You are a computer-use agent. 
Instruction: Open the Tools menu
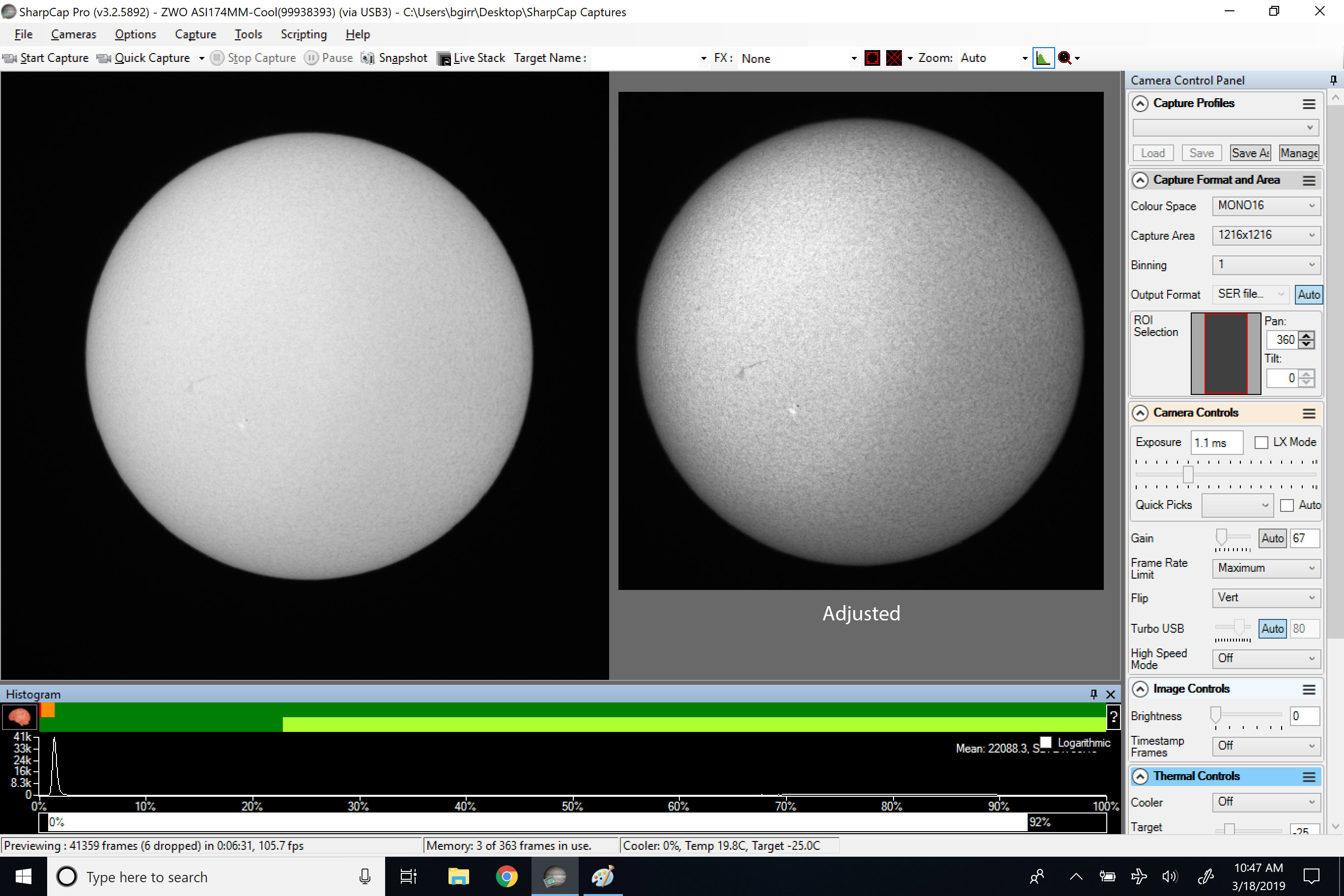point(248,34)
